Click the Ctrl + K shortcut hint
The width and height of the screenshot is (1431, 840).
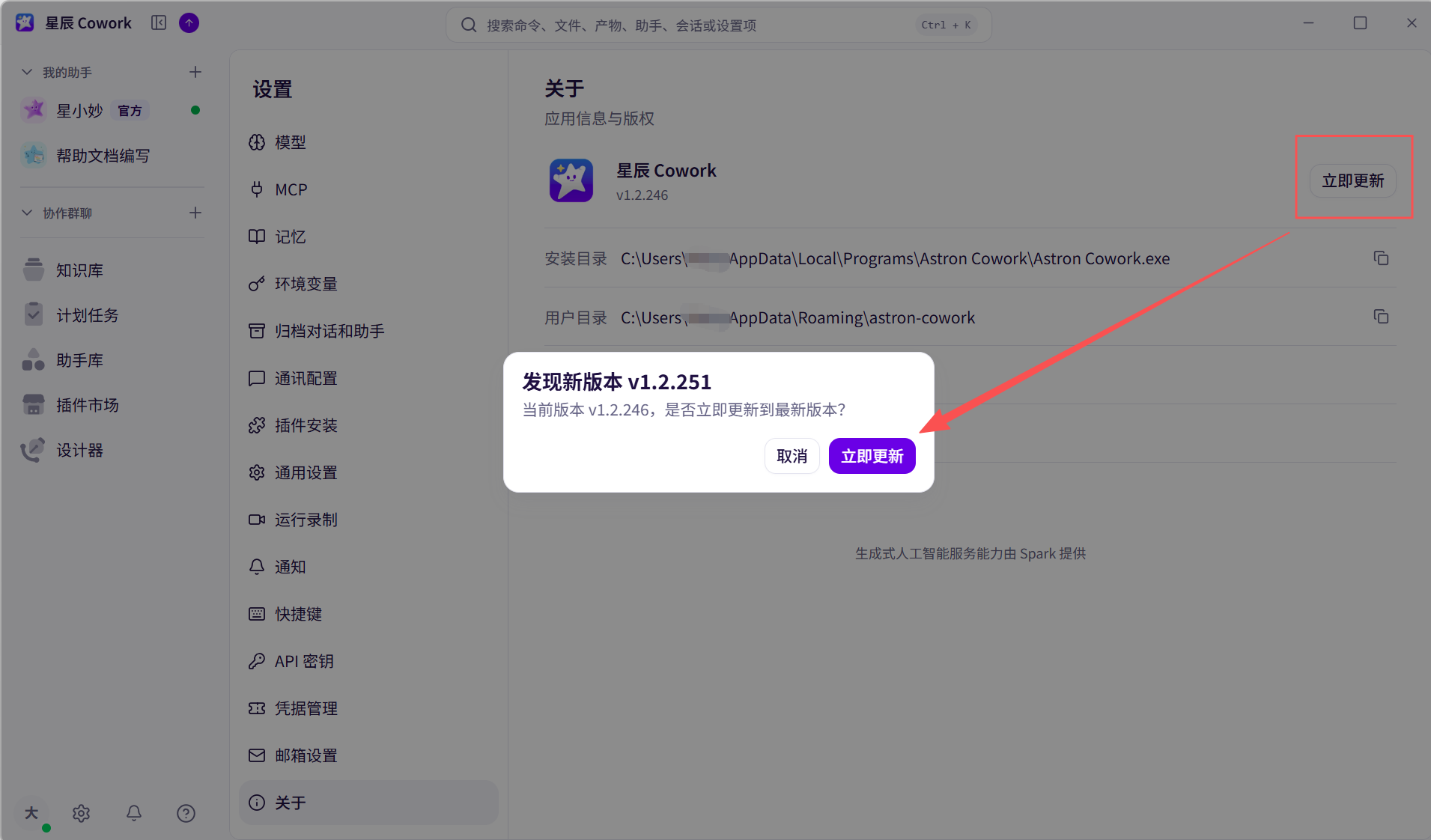point(946,25)
